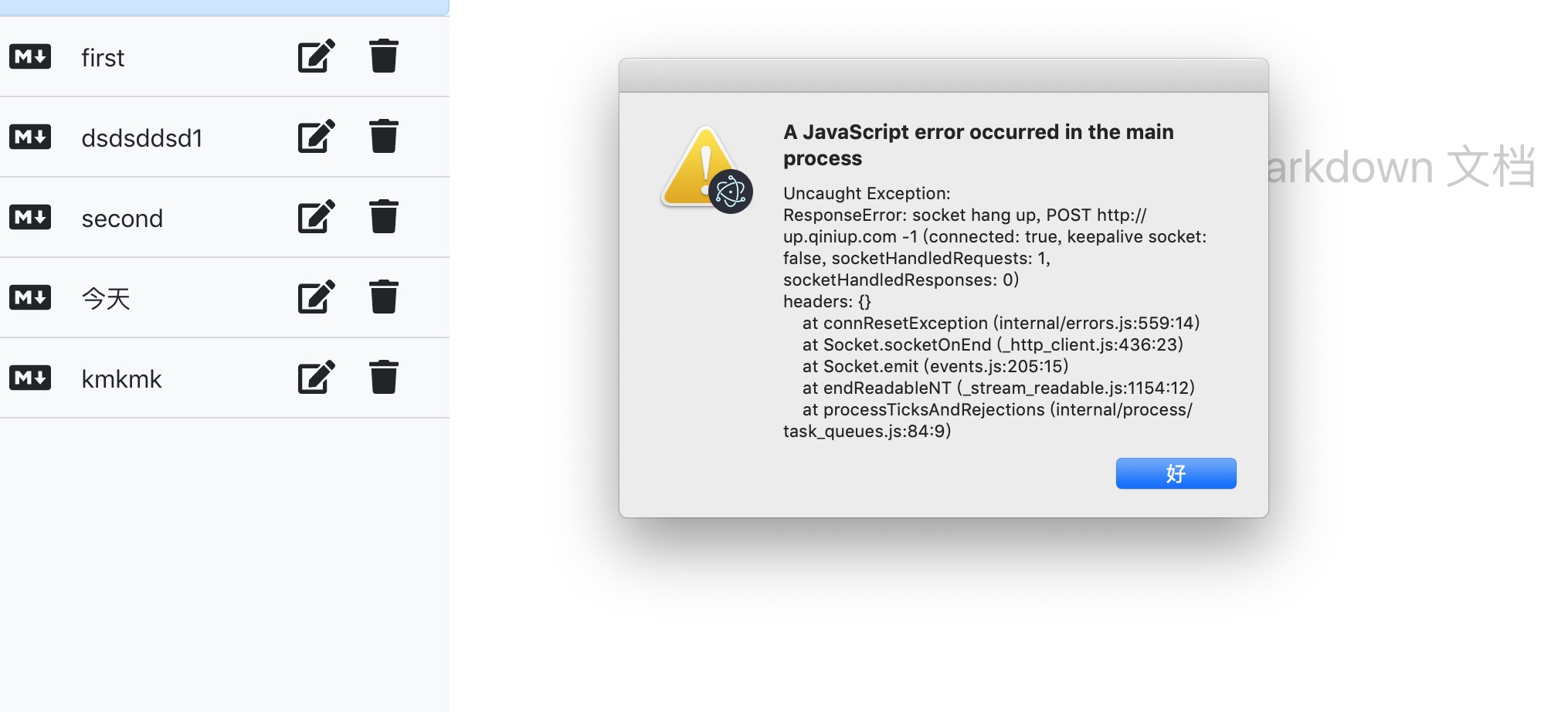Screen dimensions: 1568x712
Task: Trash the dsdsddsd1 file
Action: pos(384,136)
